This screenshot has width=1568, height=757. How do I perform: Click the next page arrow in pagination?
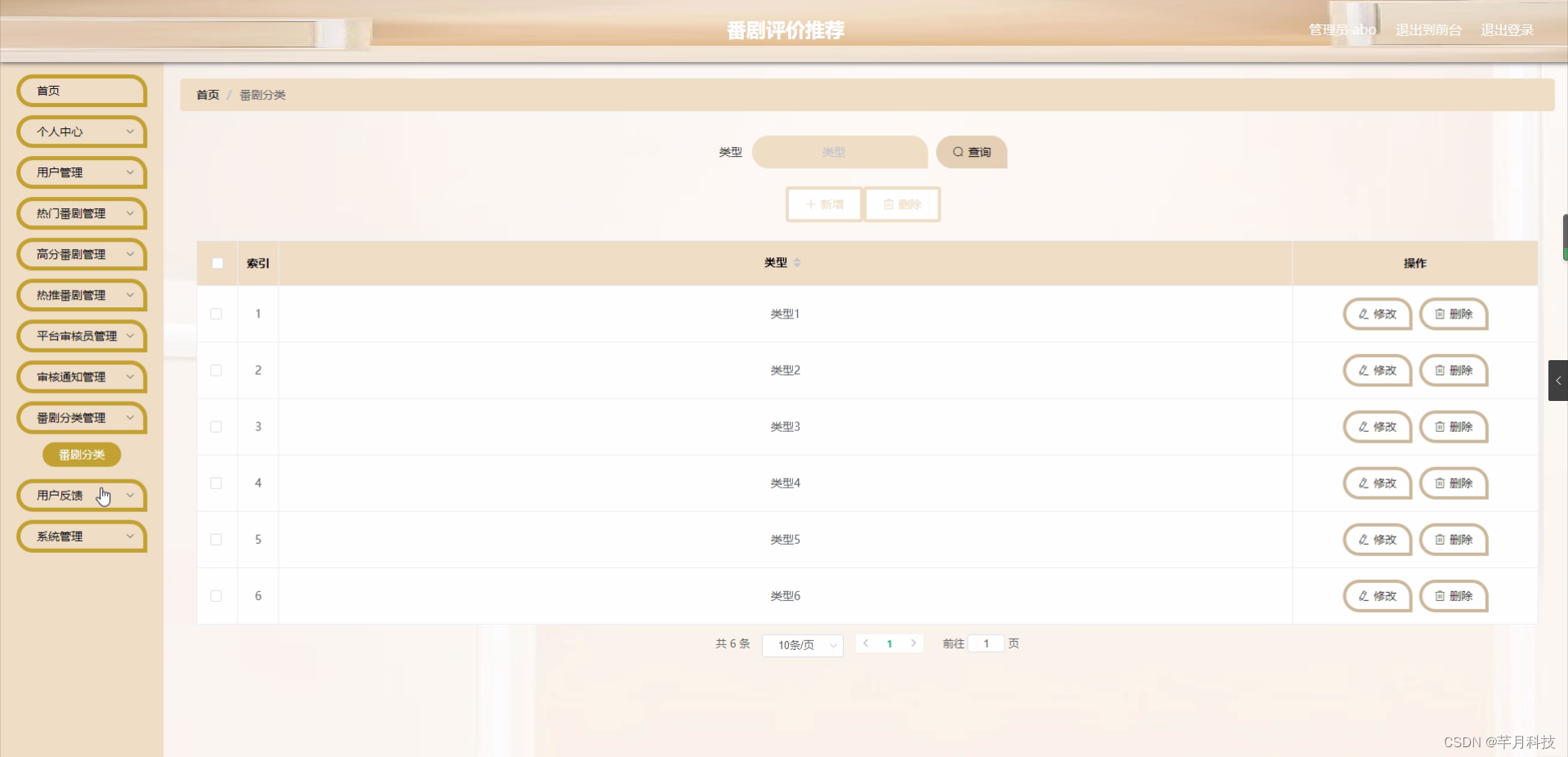(x=914, y=643)
